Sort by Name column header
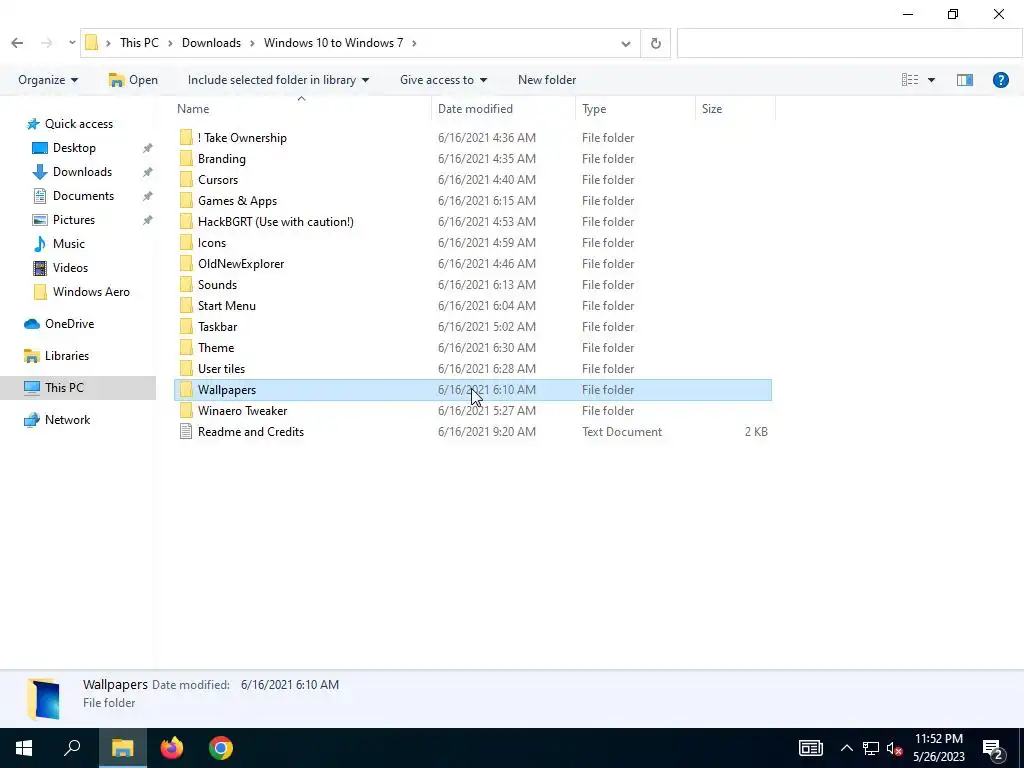Screen dimensions: 1024x768 tap(193, 108)
